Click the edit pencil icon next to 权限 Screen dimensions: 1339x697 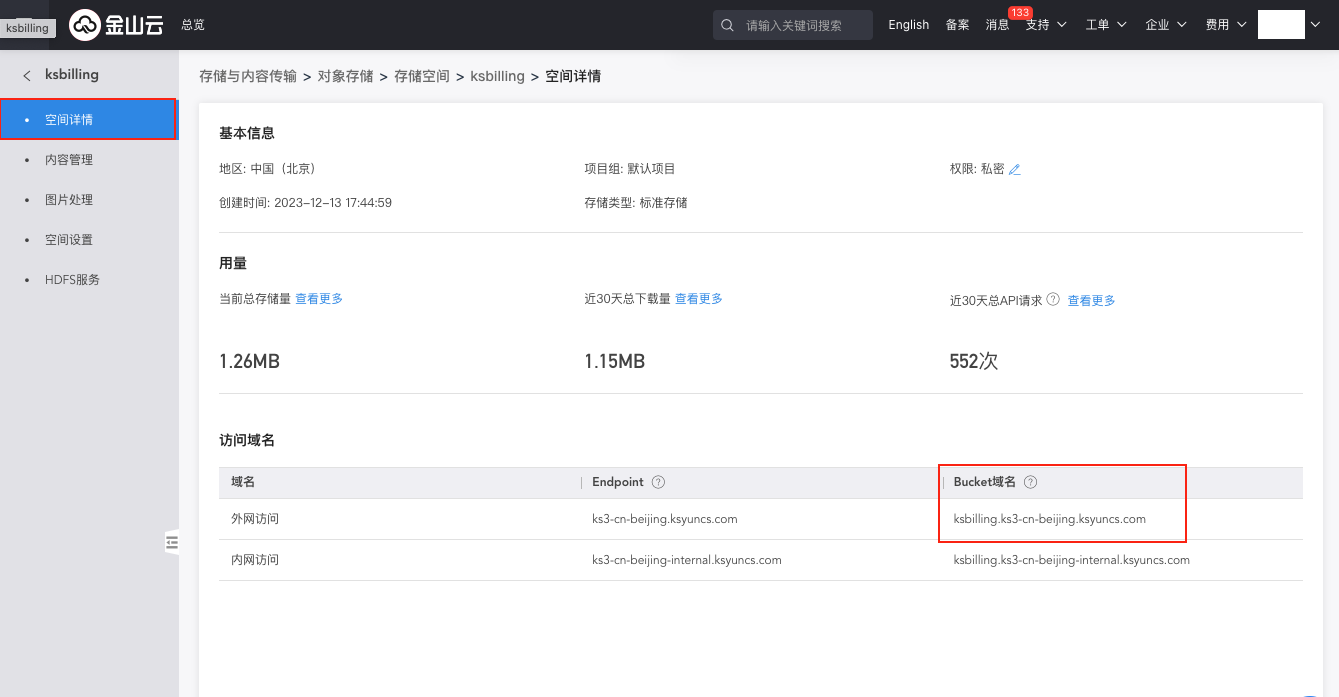[1015, 170]
